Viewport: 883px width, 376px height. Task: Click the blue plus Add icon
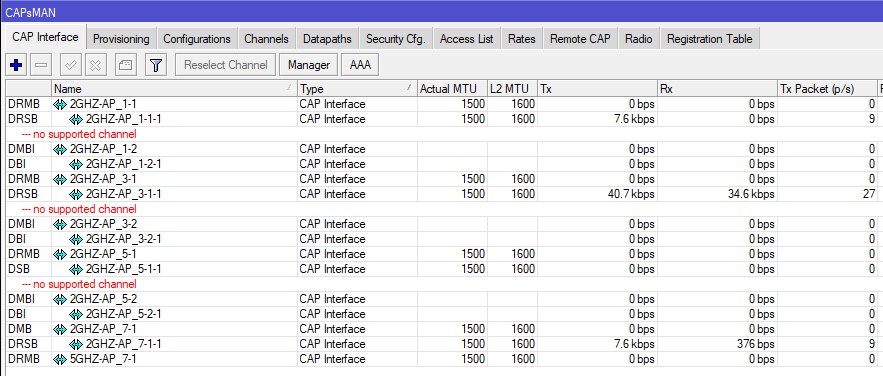[x=16, y=65]
